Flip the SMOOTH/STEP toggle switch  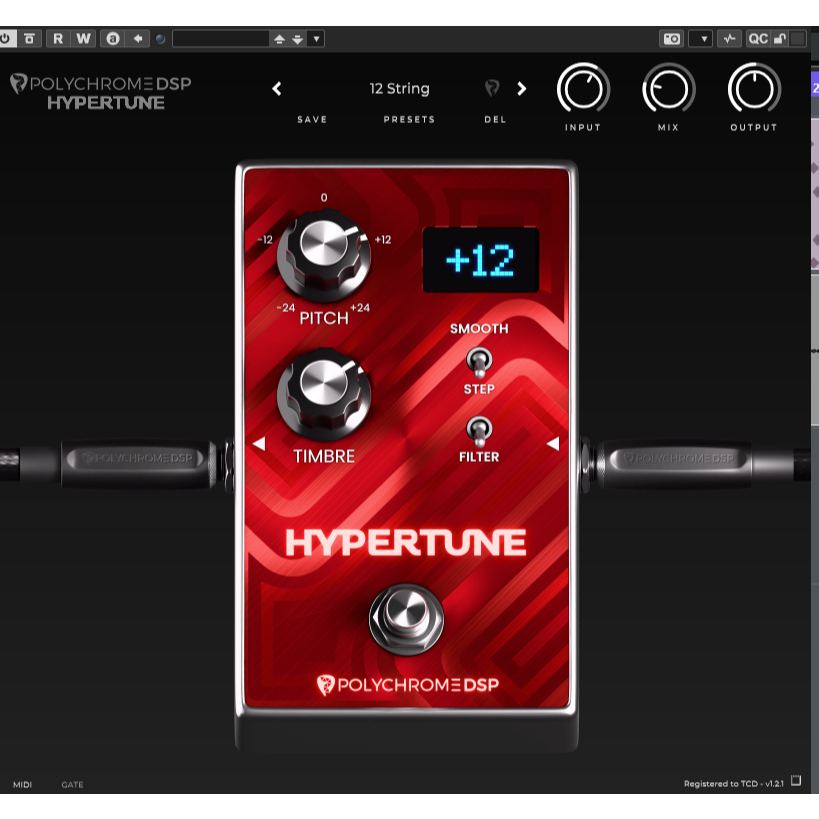click(479, 362)
